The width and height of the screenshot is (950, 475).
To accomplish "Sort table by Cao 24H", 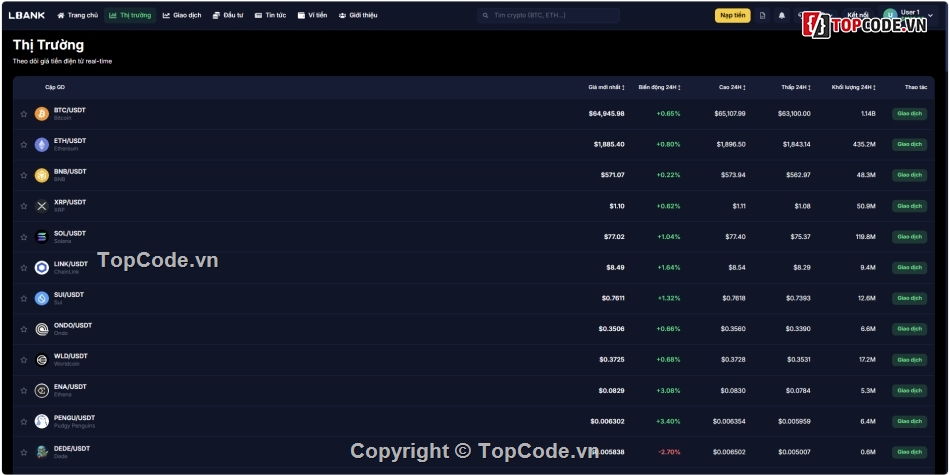I will (x=732, y=87).
